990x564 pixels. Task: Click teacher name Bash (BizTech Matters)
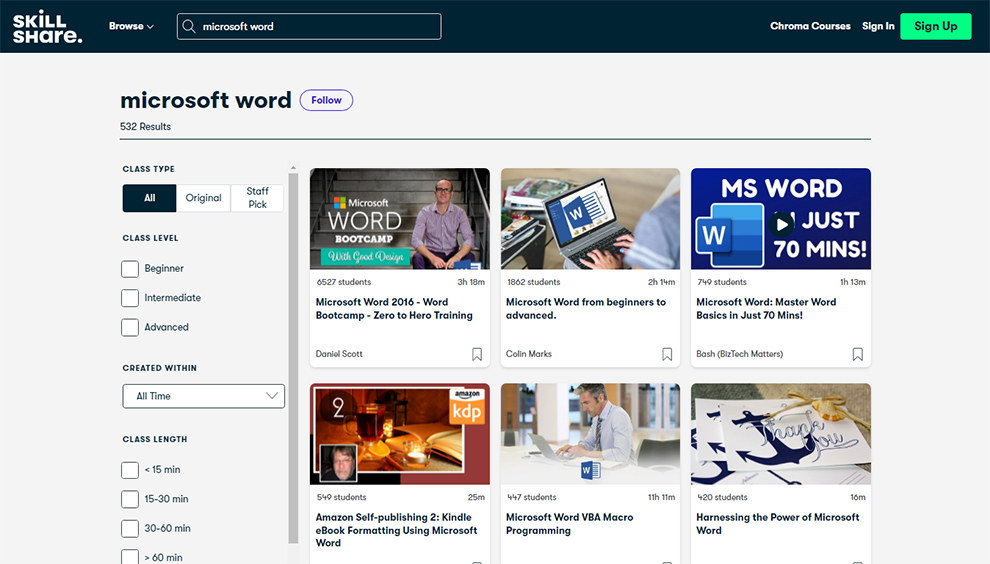click(x=739, y=354)
